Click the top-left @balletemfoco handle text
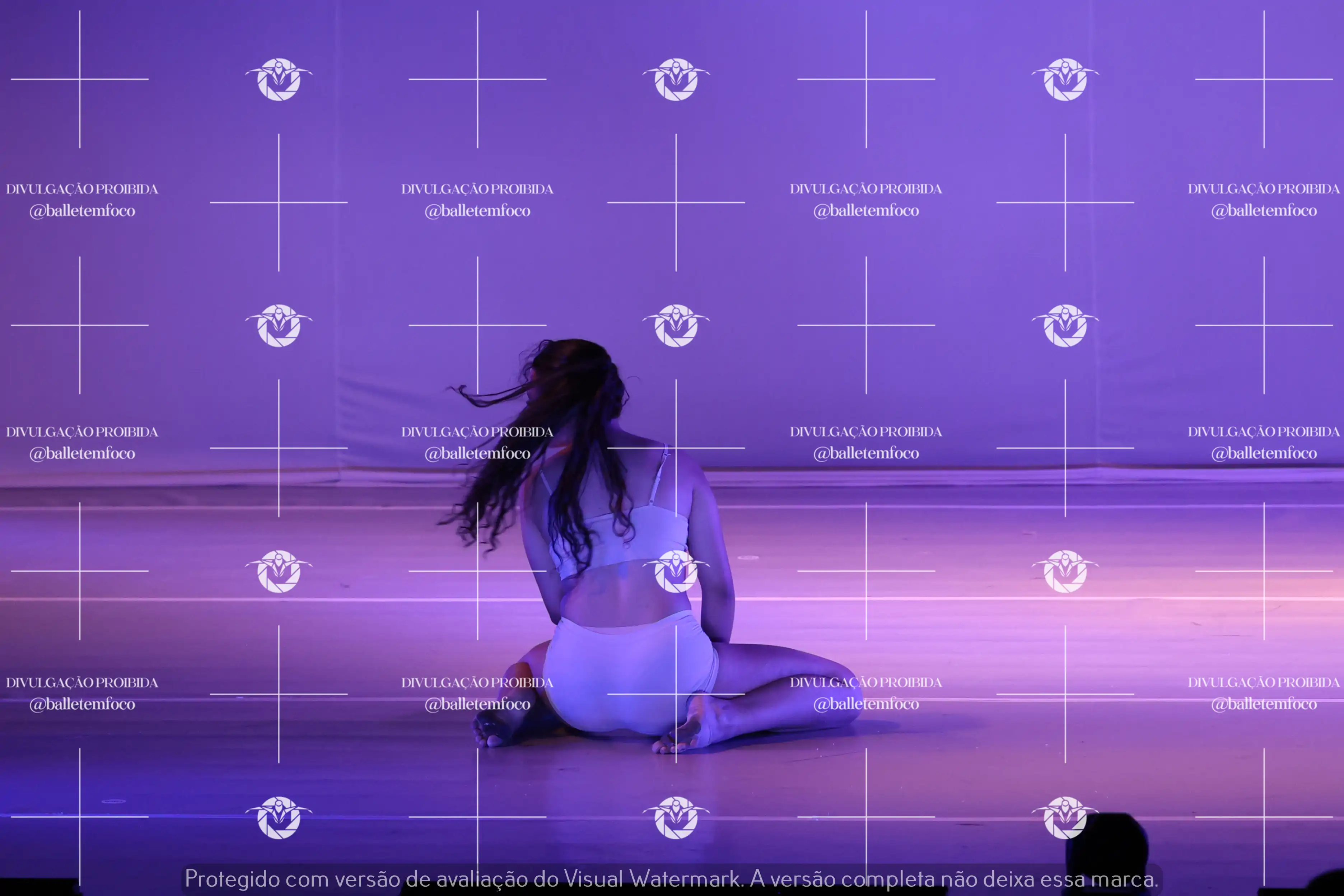 pyautogui.click(x=82, y=211)
